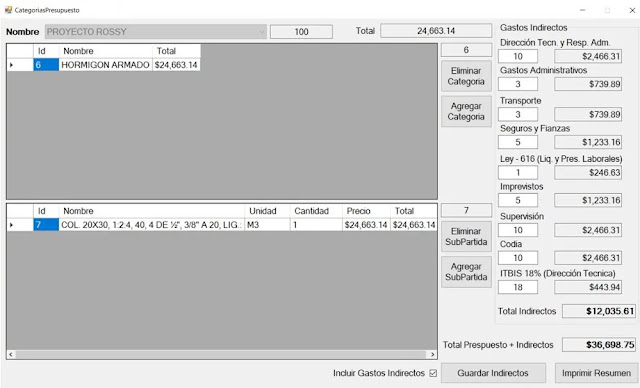Click Gastos Administrativos amount field
The image size is (640, 388).
pyautogui.click(x=588, y=84)
